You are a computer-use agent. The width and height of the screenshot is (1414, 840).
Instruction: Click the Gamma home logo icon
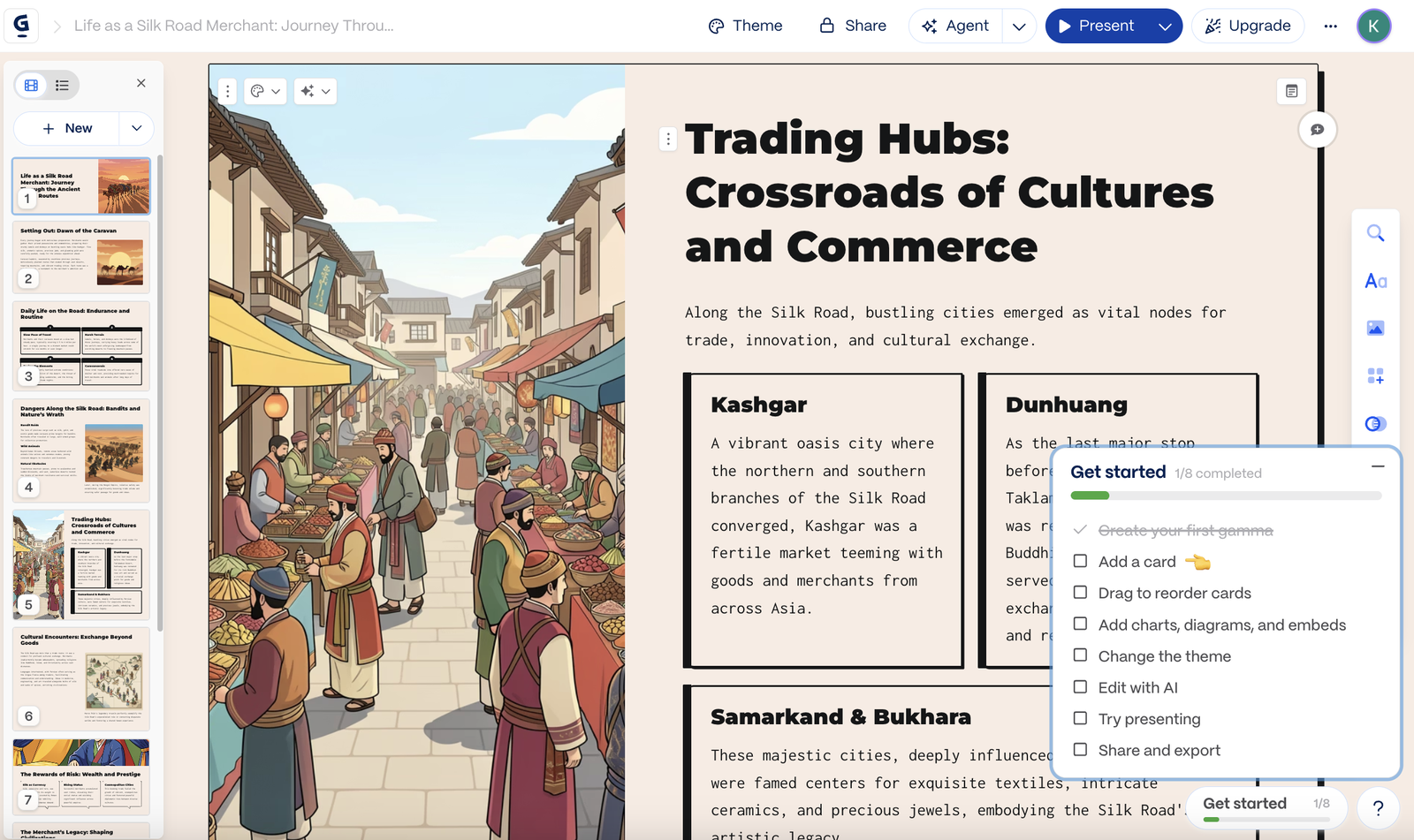pos(21,26)
